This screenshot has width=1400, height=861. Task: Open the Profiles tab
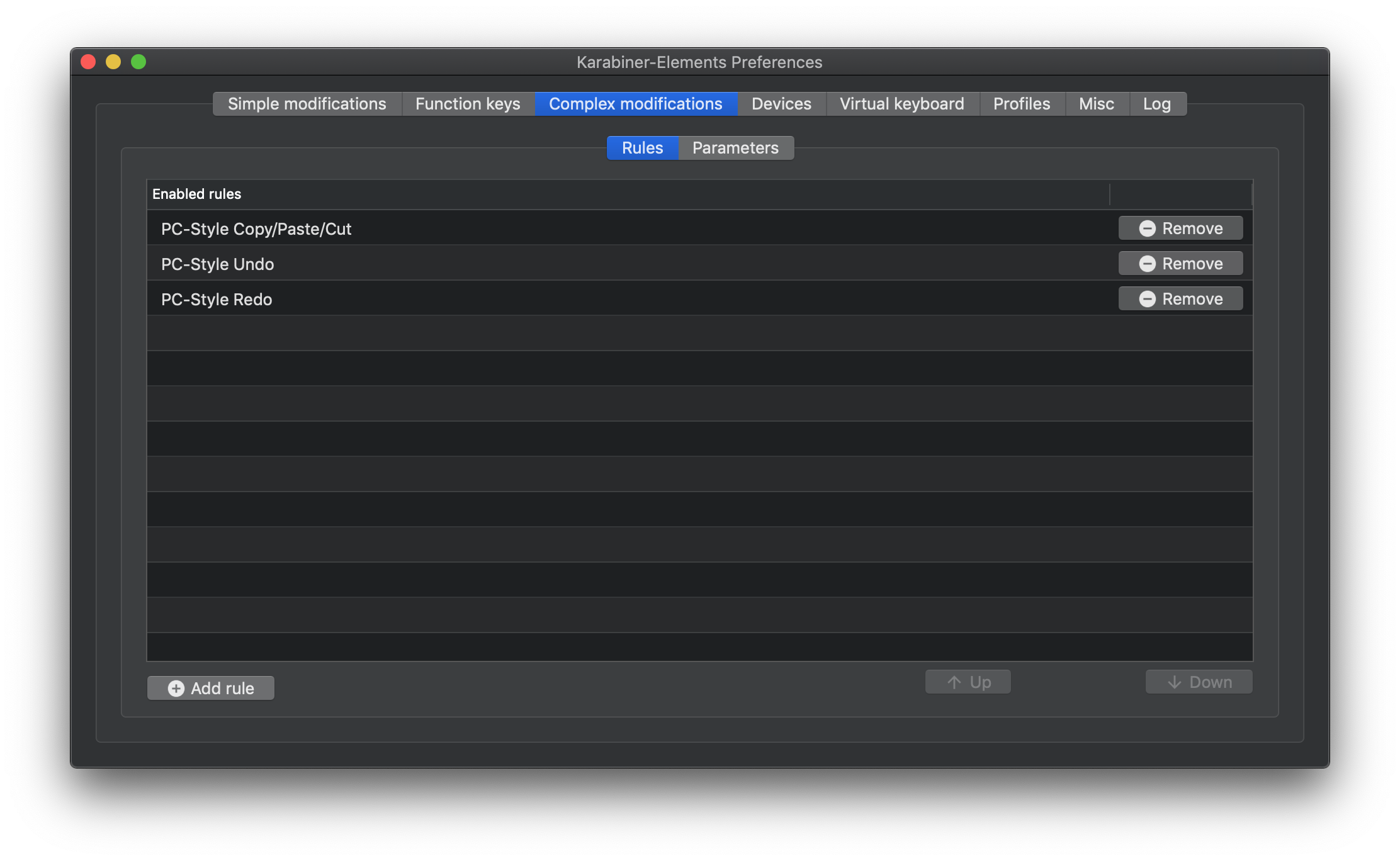(x=1022, y=104)
